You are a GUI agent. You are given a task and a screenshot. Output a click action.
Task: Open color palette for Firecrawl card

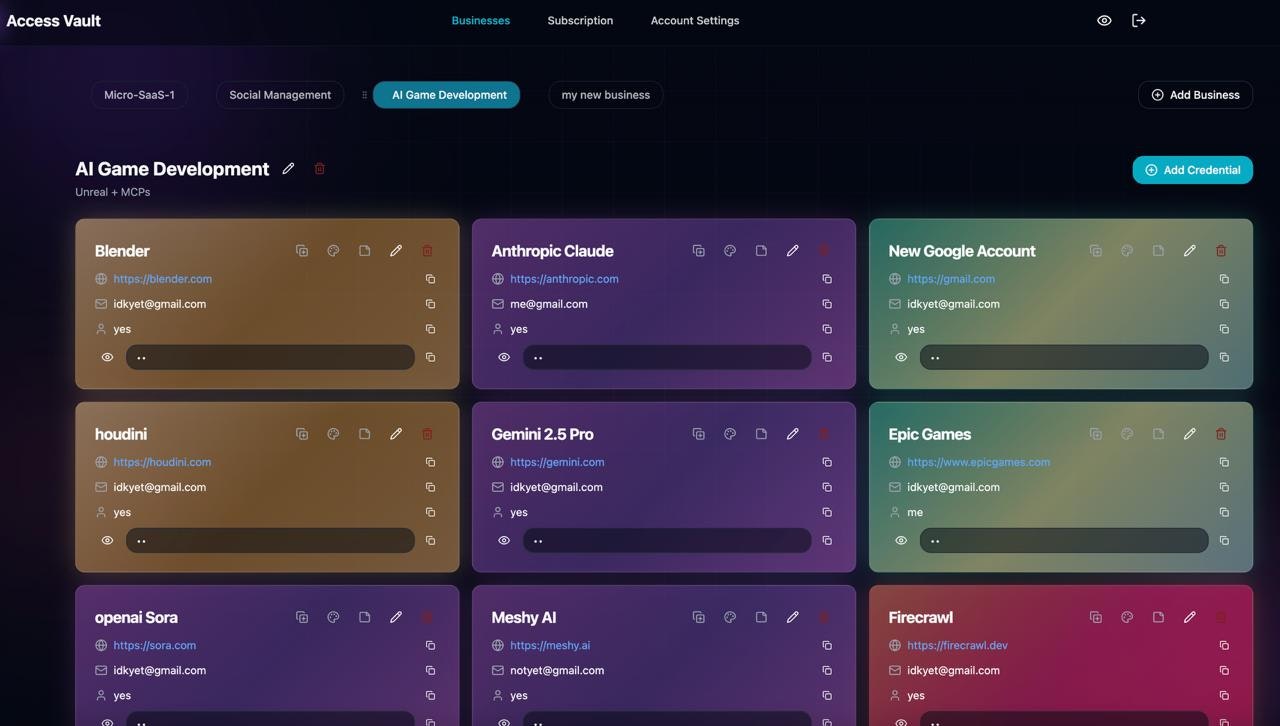(x=1127, y=618)
